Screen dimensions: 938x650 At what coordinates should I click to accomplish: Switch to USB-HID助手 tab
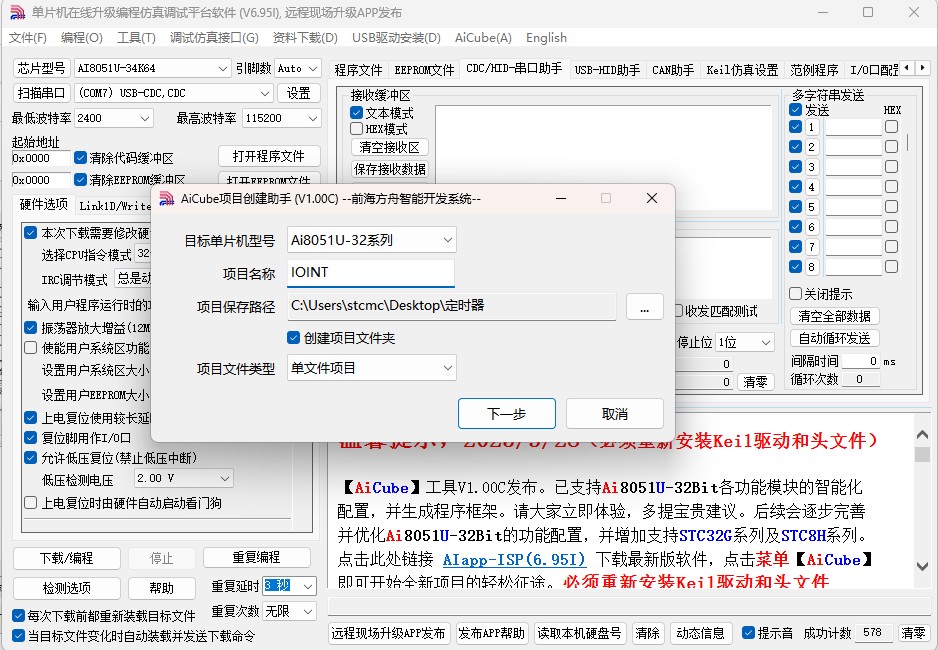pyautogui.click(x=607, y=70)
